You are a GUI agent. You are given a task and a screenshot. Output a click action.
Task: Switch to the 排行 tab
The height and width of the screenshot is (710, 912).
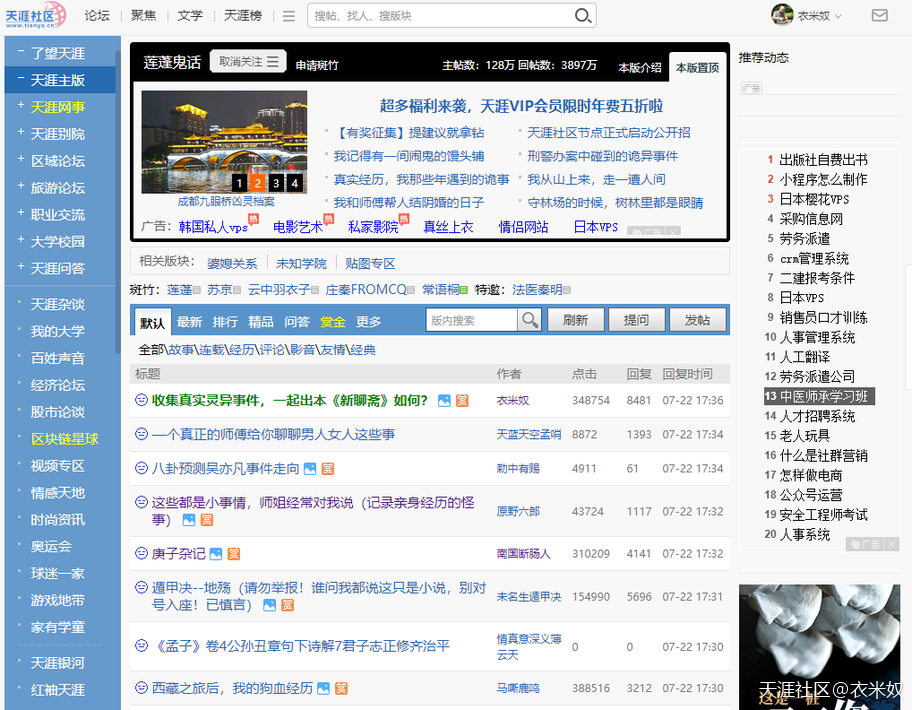pyautogui.click(x=225, y=322)
